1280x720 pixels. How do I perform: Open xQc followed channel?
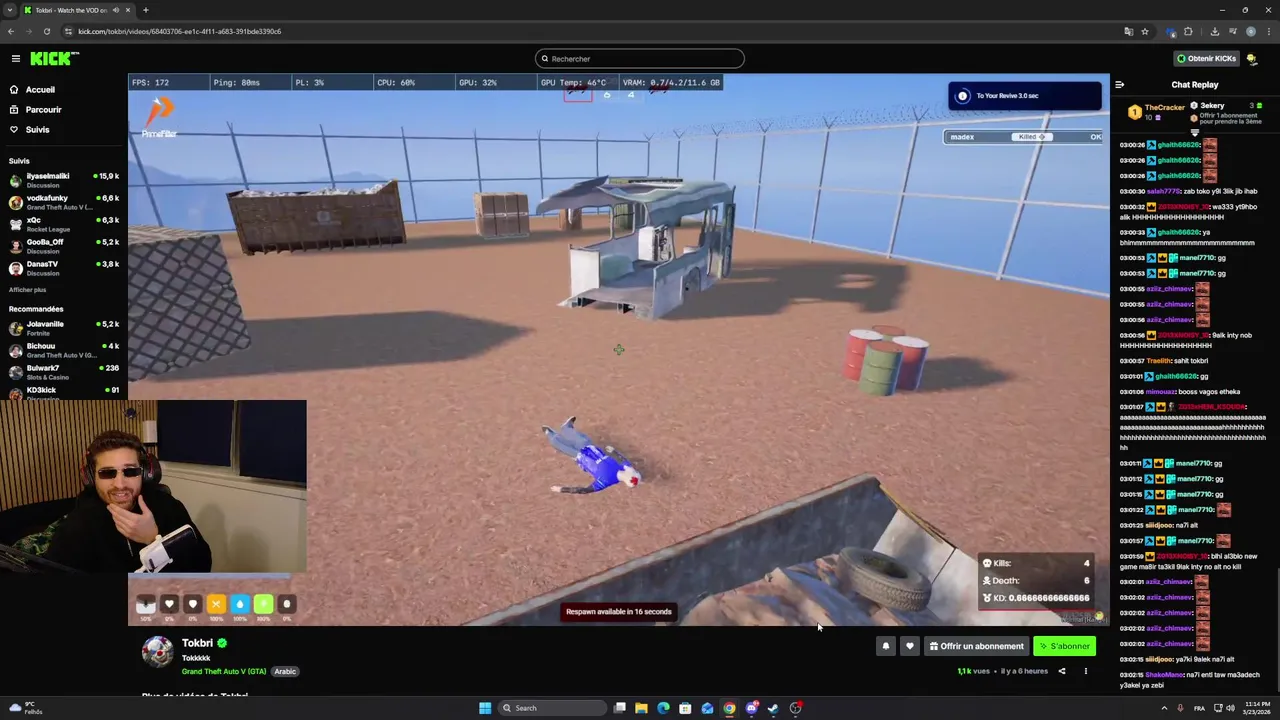(x=64, y=224)
